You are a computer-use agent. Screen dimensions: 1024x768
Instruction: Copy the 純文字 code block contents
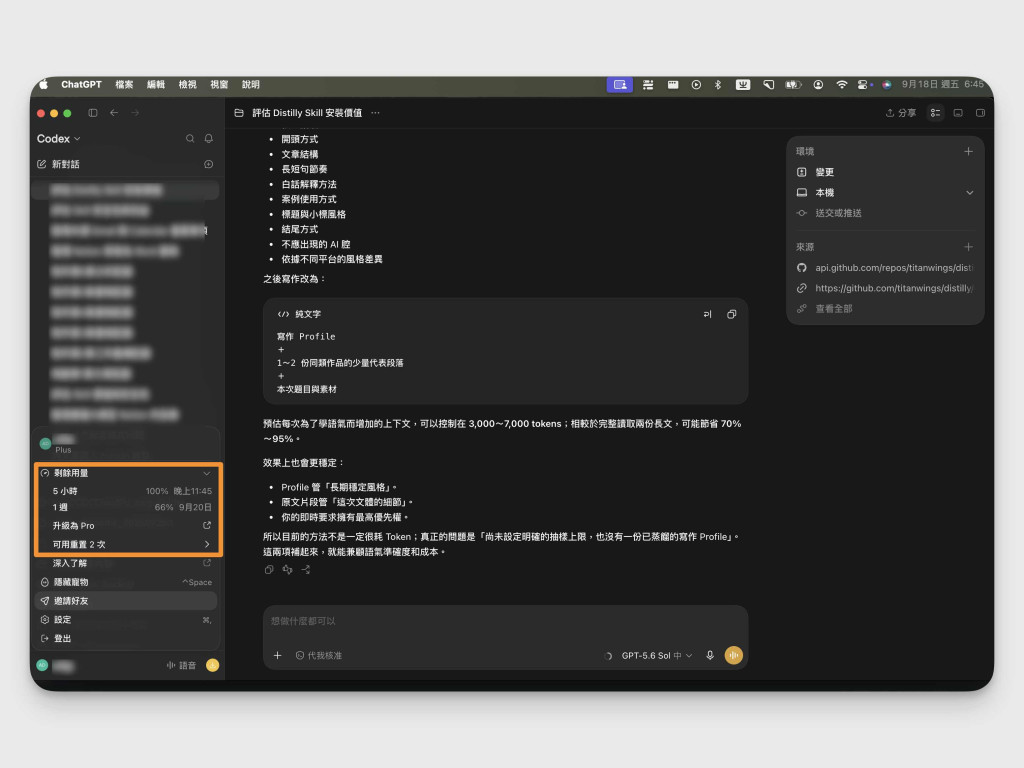click(x=731, y=314)
